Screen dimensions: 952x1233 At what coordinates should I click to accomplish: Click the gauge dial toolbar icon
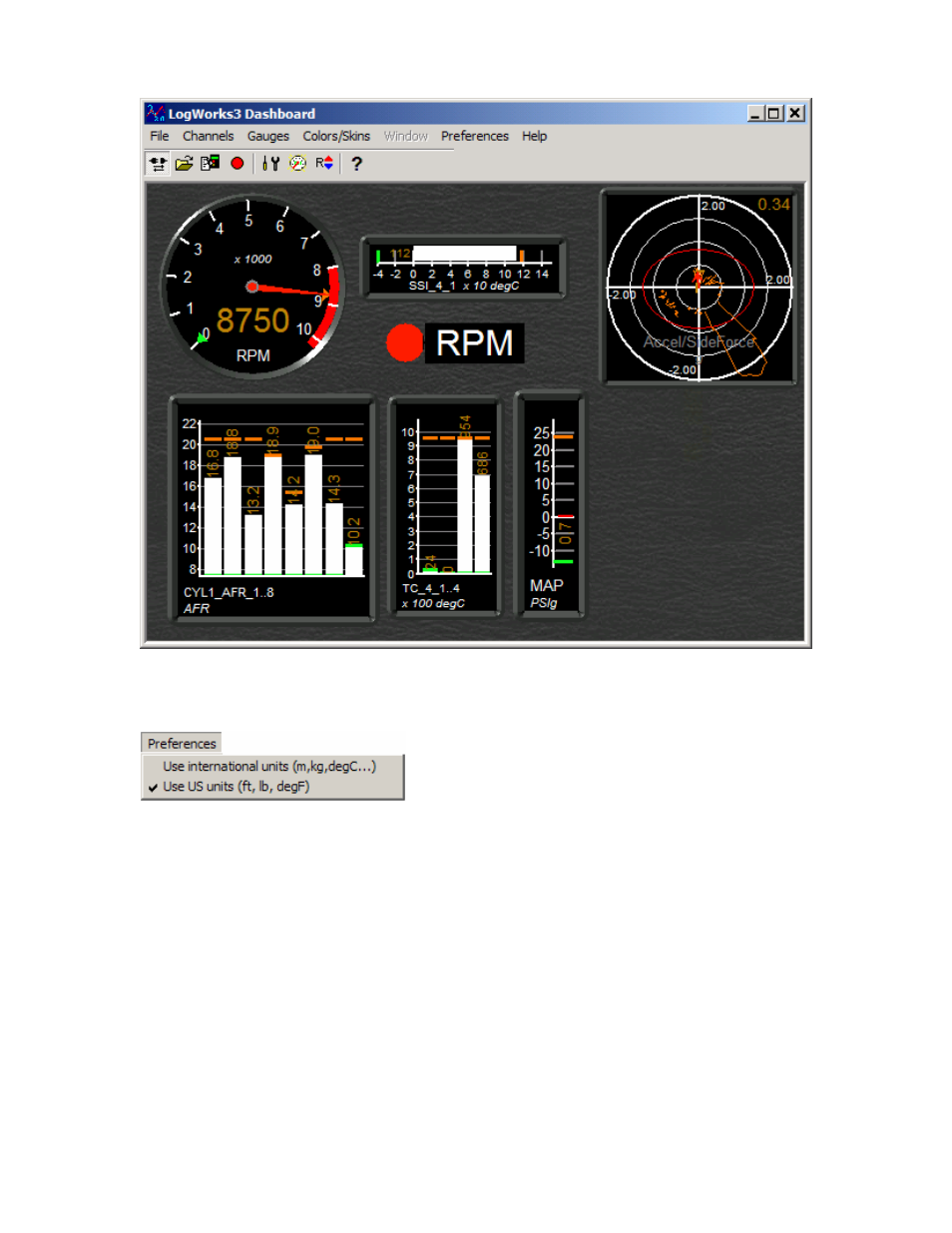297,164
